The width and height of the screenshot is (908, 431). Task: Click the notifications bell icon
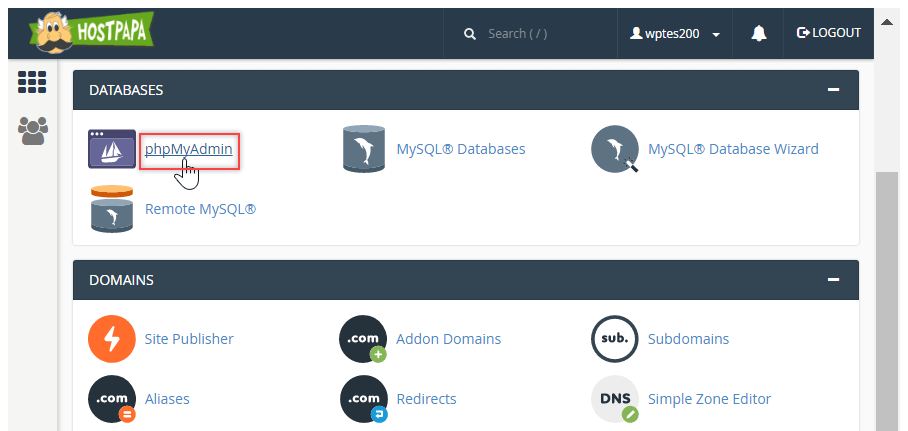759,34
